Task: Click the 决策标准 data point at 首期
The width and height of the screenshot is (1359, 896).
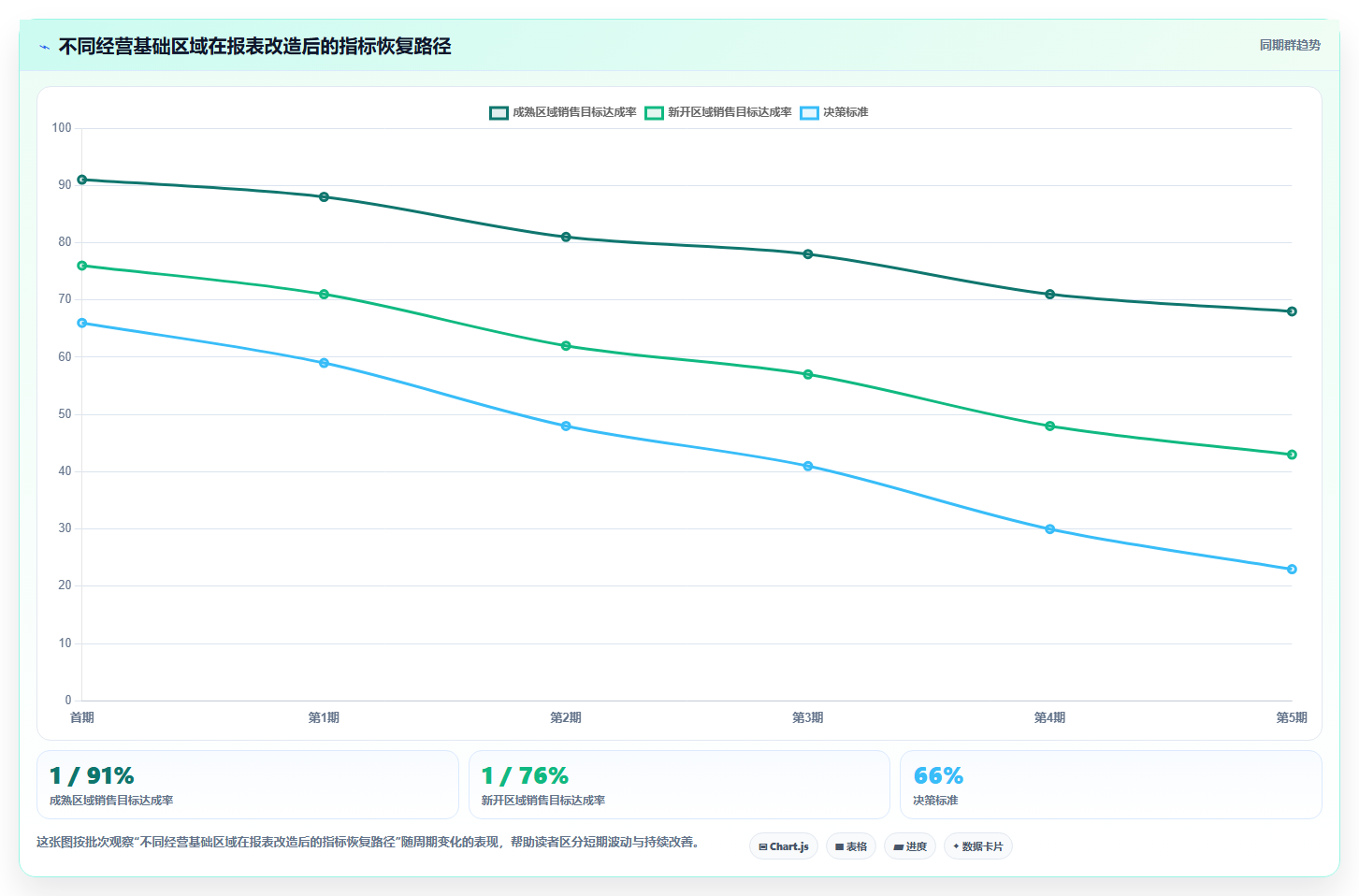Action: (x=82, y=324)
